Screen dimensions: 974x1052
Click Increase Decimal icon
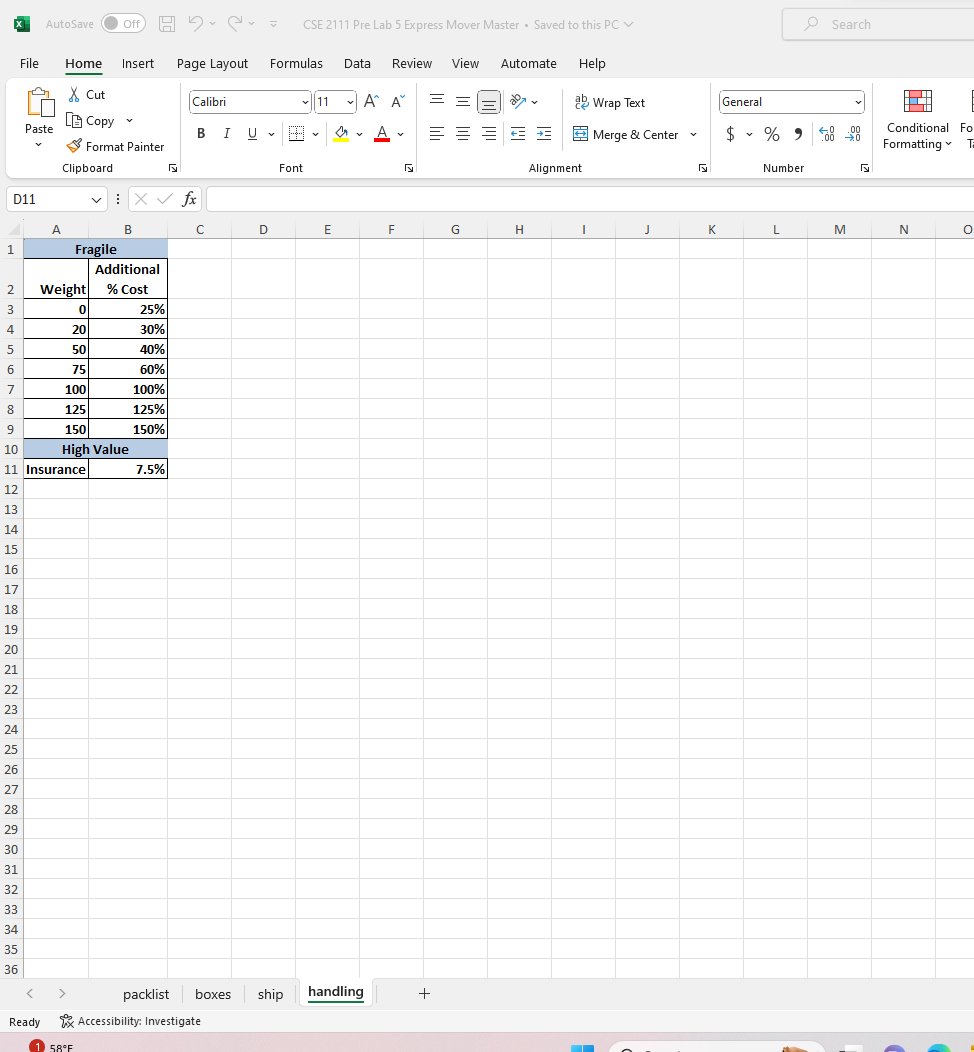[827, 134]
